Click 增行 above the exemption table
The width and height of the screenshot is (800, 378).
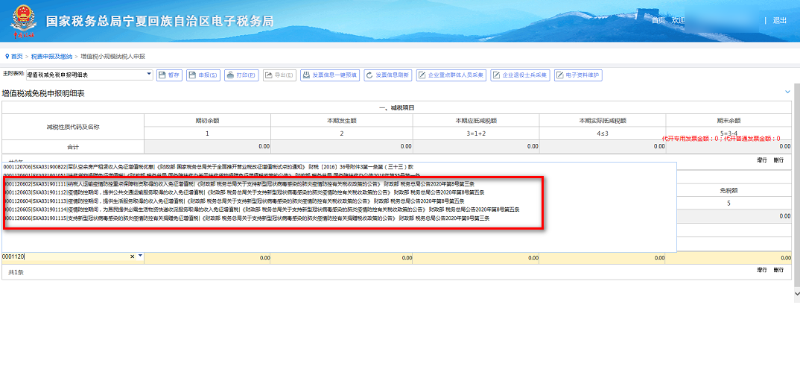[762, 160]
